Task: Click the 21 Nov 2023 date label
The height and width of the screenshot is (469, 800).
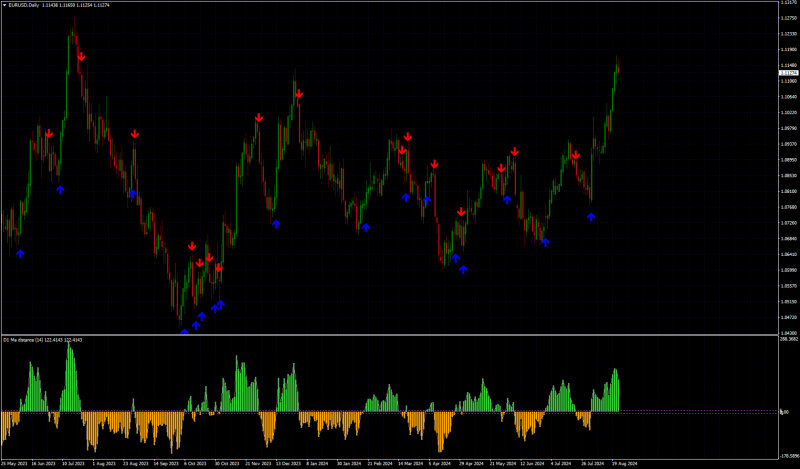Action: pyautogui.click(x=257, y=464)
